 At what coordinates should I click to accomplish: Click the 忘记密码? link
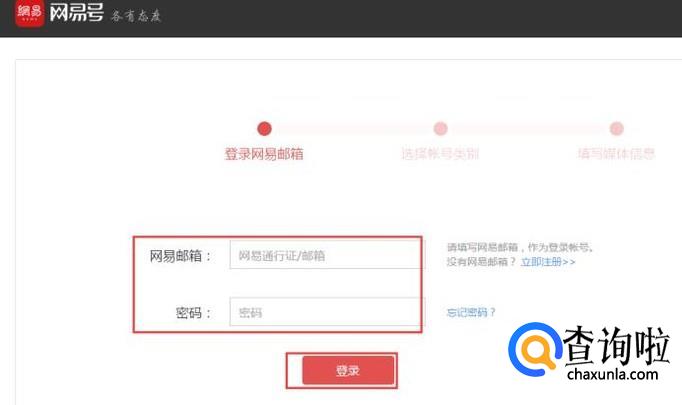click(471, 312)
